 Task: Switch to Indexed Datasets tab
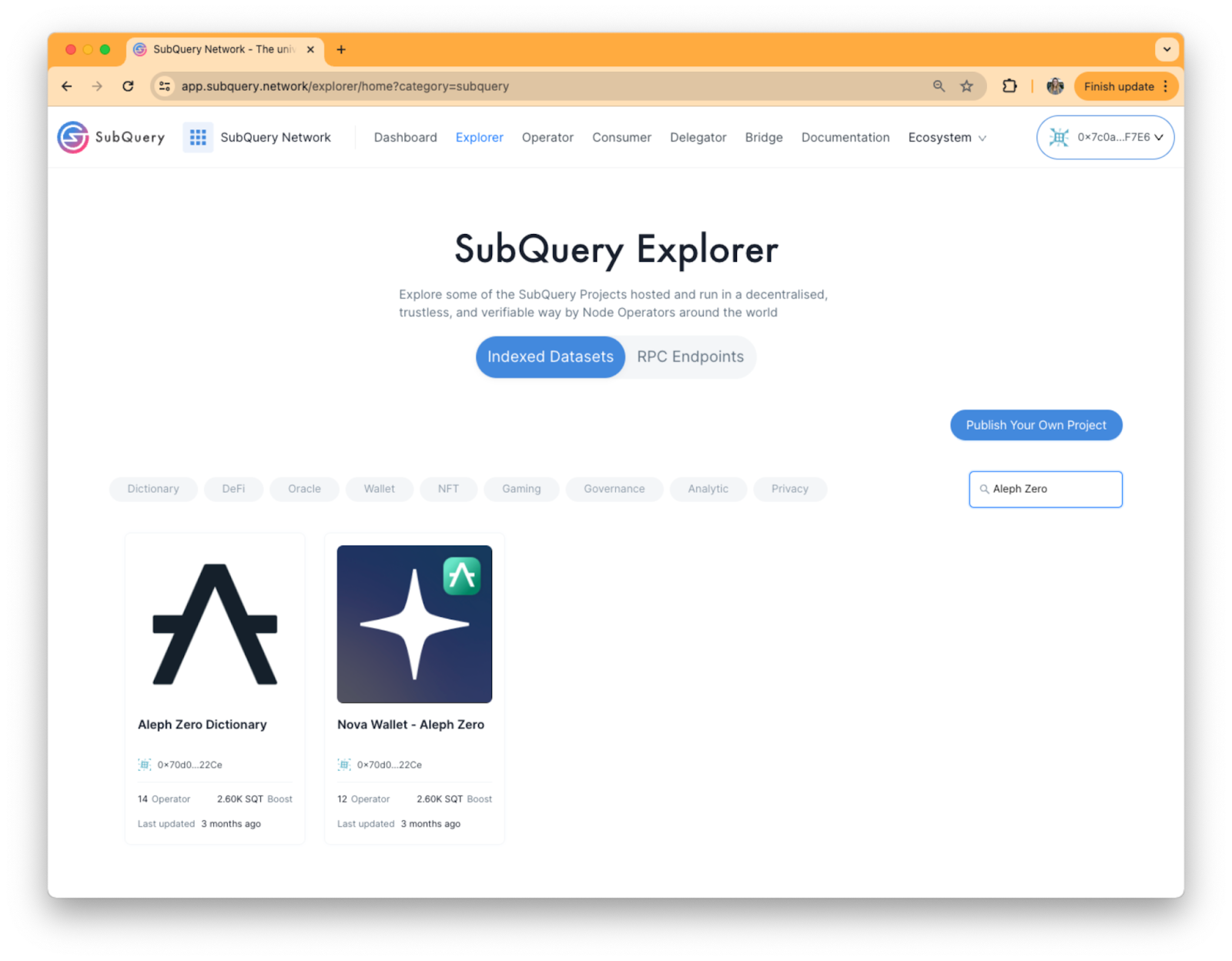coord(551,357)
